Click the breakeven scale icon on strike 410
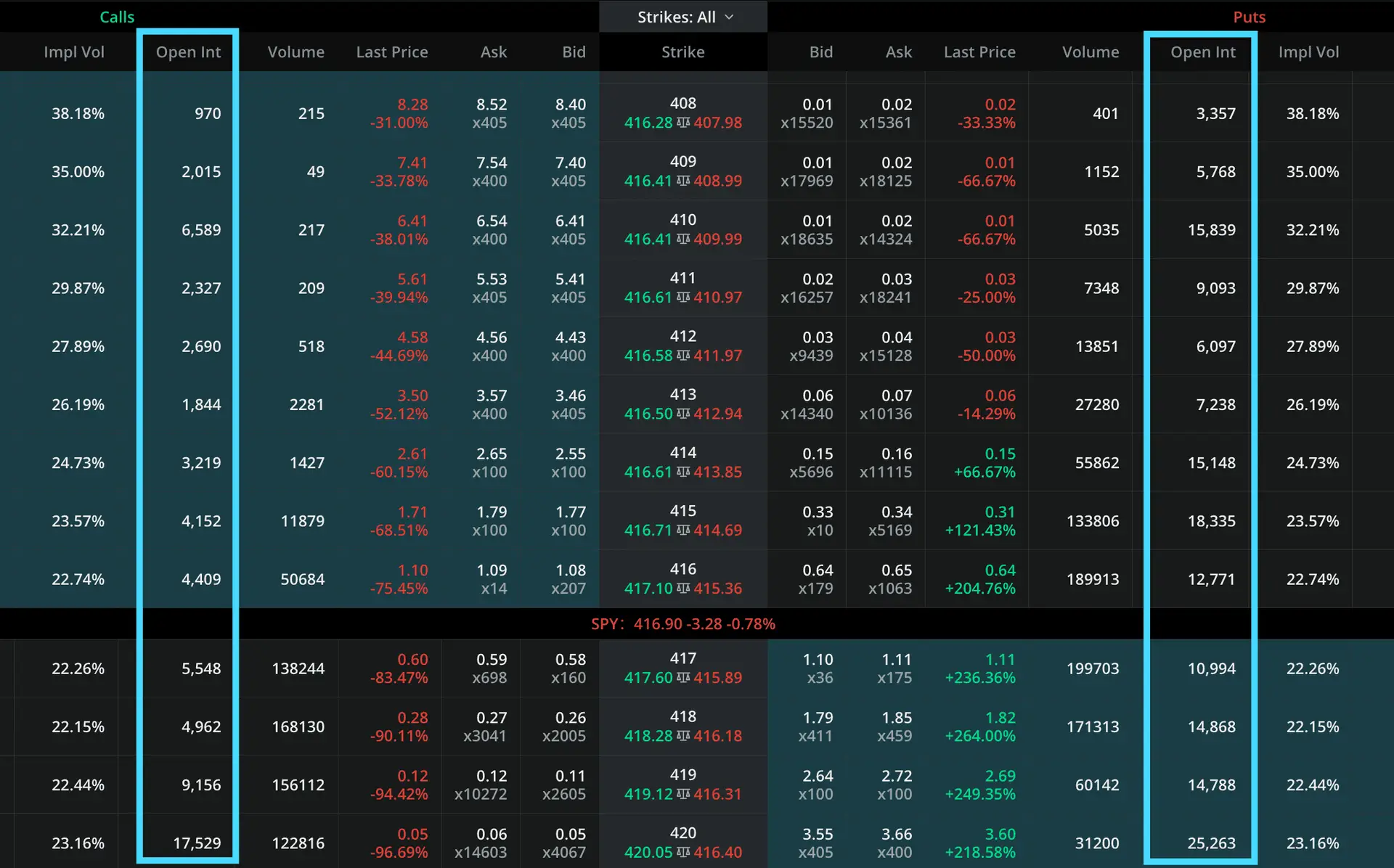Viewport: 1394px width, 868px height. (683, 239)
